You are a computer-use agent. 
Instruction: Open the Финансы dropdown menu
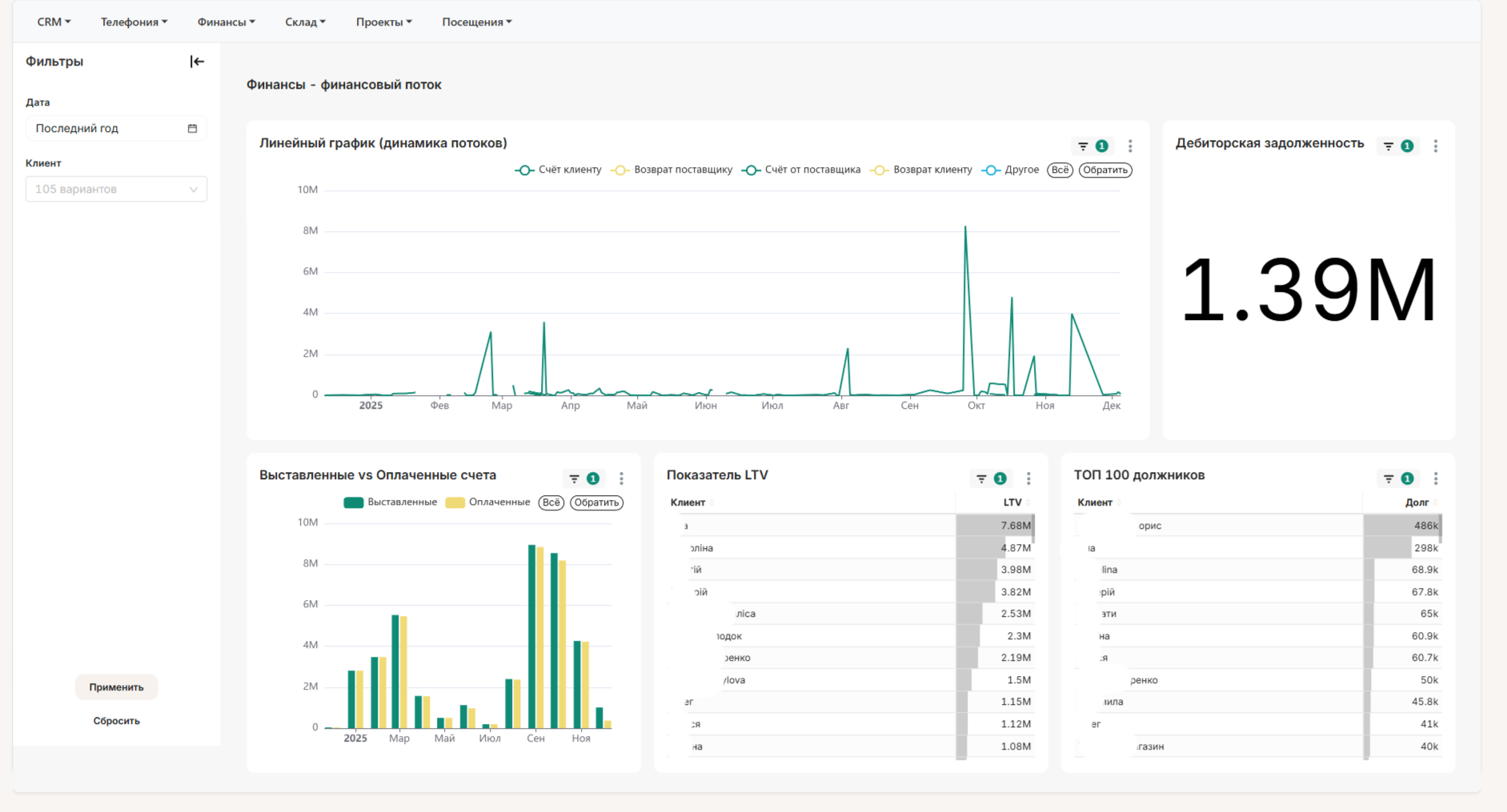click(226, 22)
